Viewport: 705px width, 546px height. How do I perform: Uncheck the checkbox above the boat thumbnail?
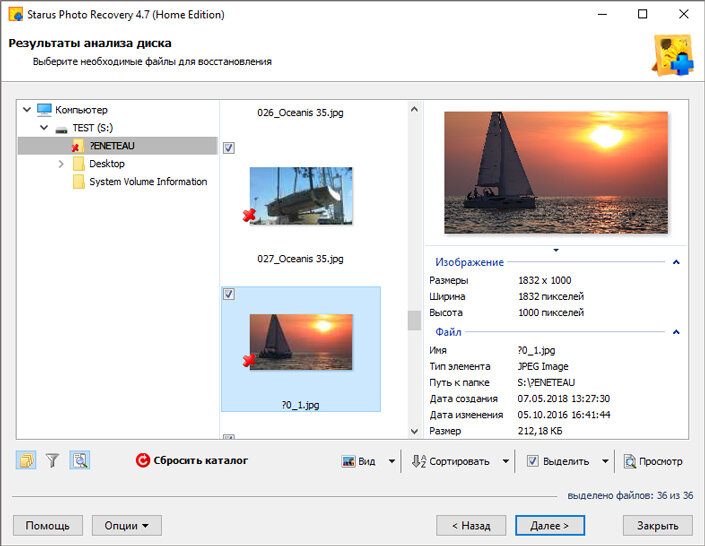[x=229, y=148]
